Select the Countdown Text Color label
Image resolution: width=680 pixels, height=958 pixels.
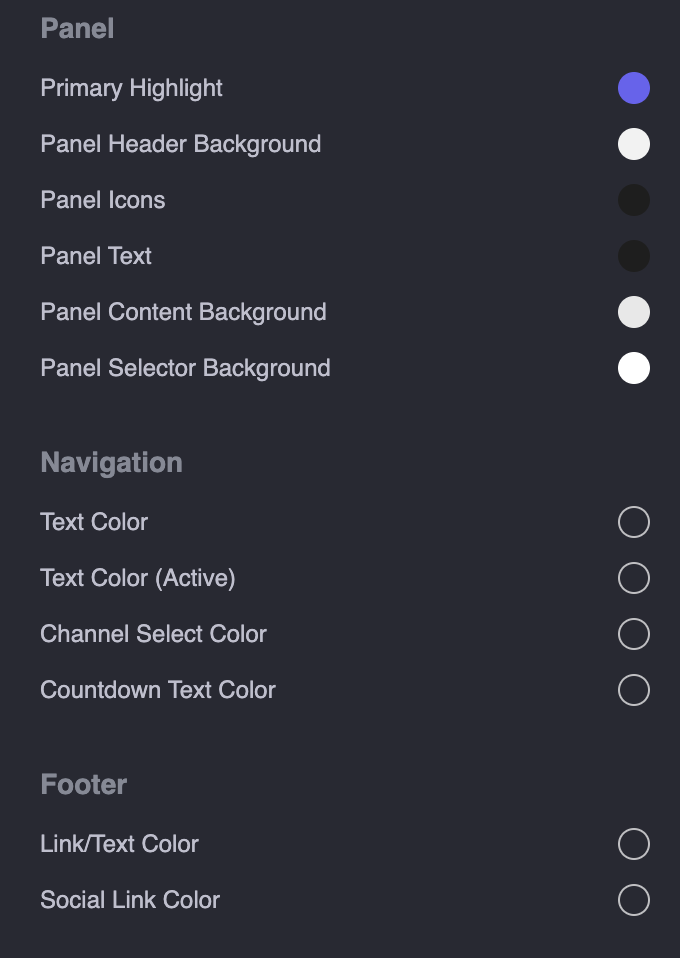pos(158,690)
